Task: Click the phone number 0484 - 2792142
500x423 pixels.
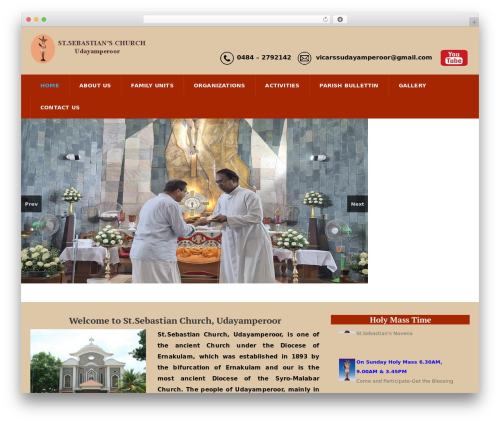Action: point(264,58)
